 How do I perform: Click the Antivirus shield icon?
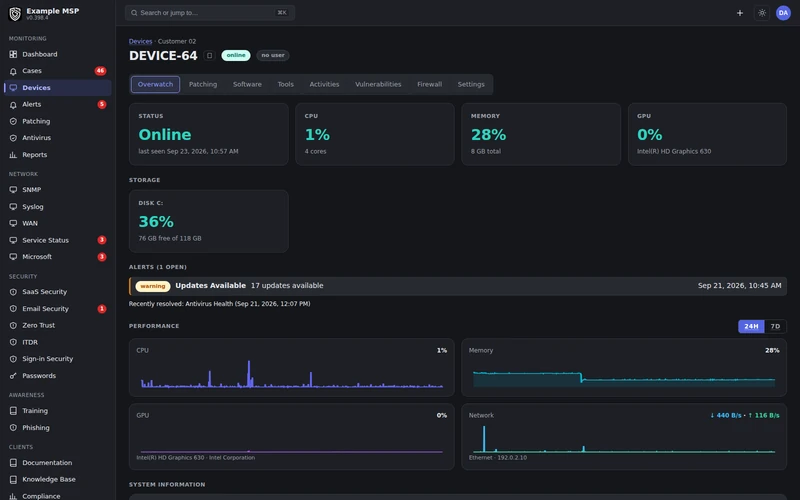click(13, 138)
